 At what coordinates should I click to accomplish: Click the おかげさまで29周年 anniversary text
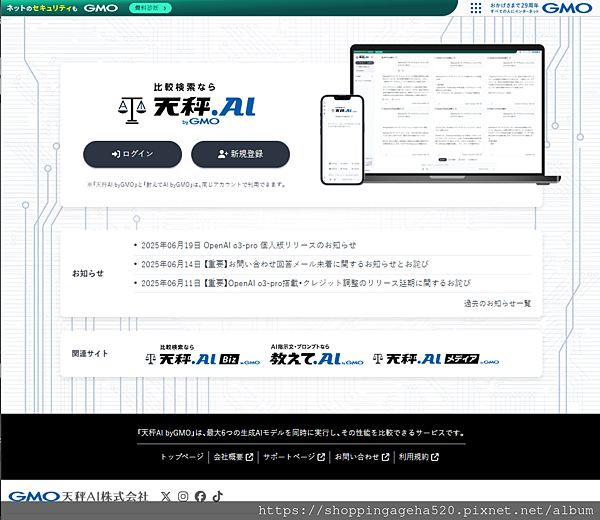click(515, 5)
